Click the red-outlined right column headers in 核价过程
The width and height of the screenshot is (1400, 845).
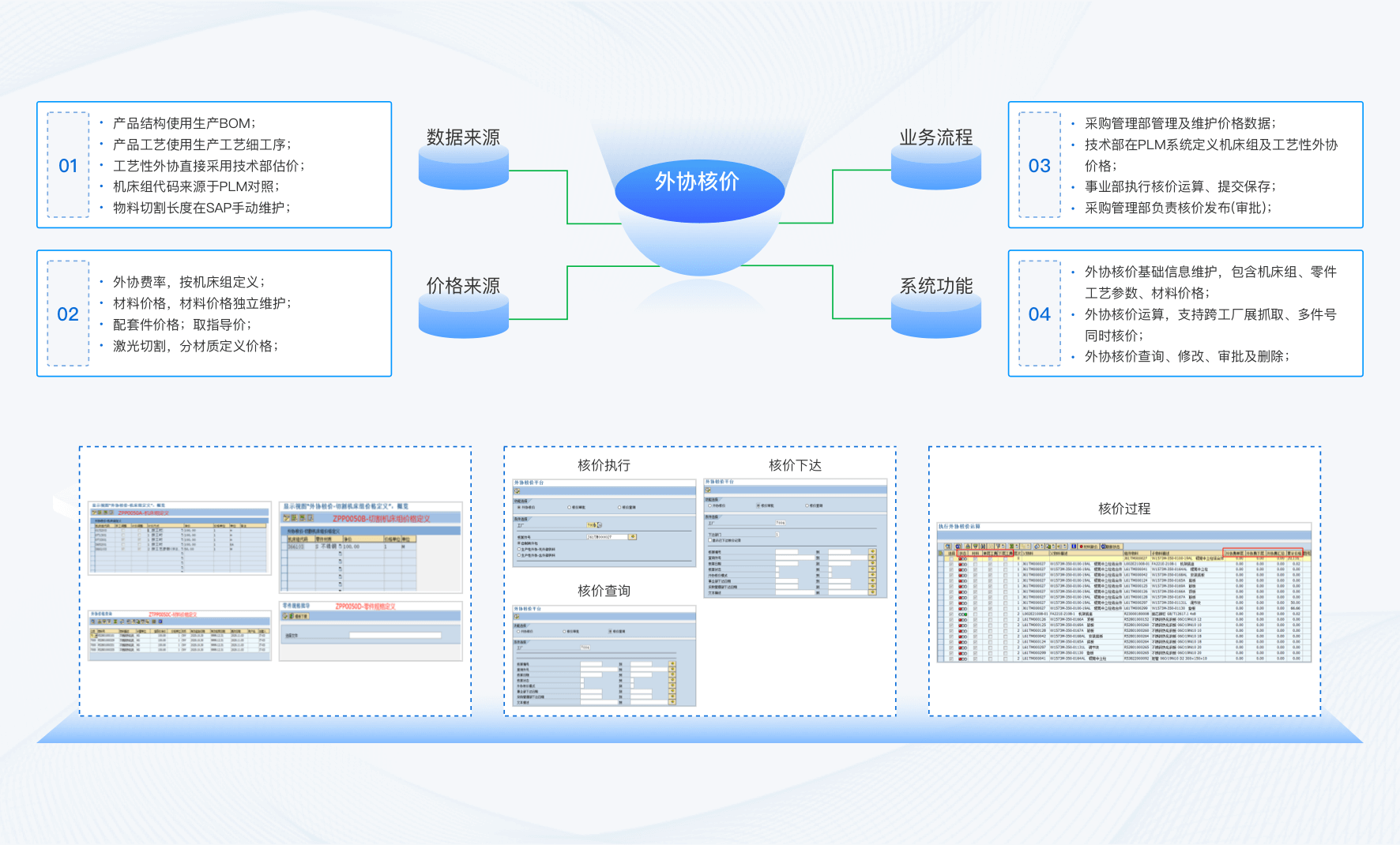point(1262,553)
